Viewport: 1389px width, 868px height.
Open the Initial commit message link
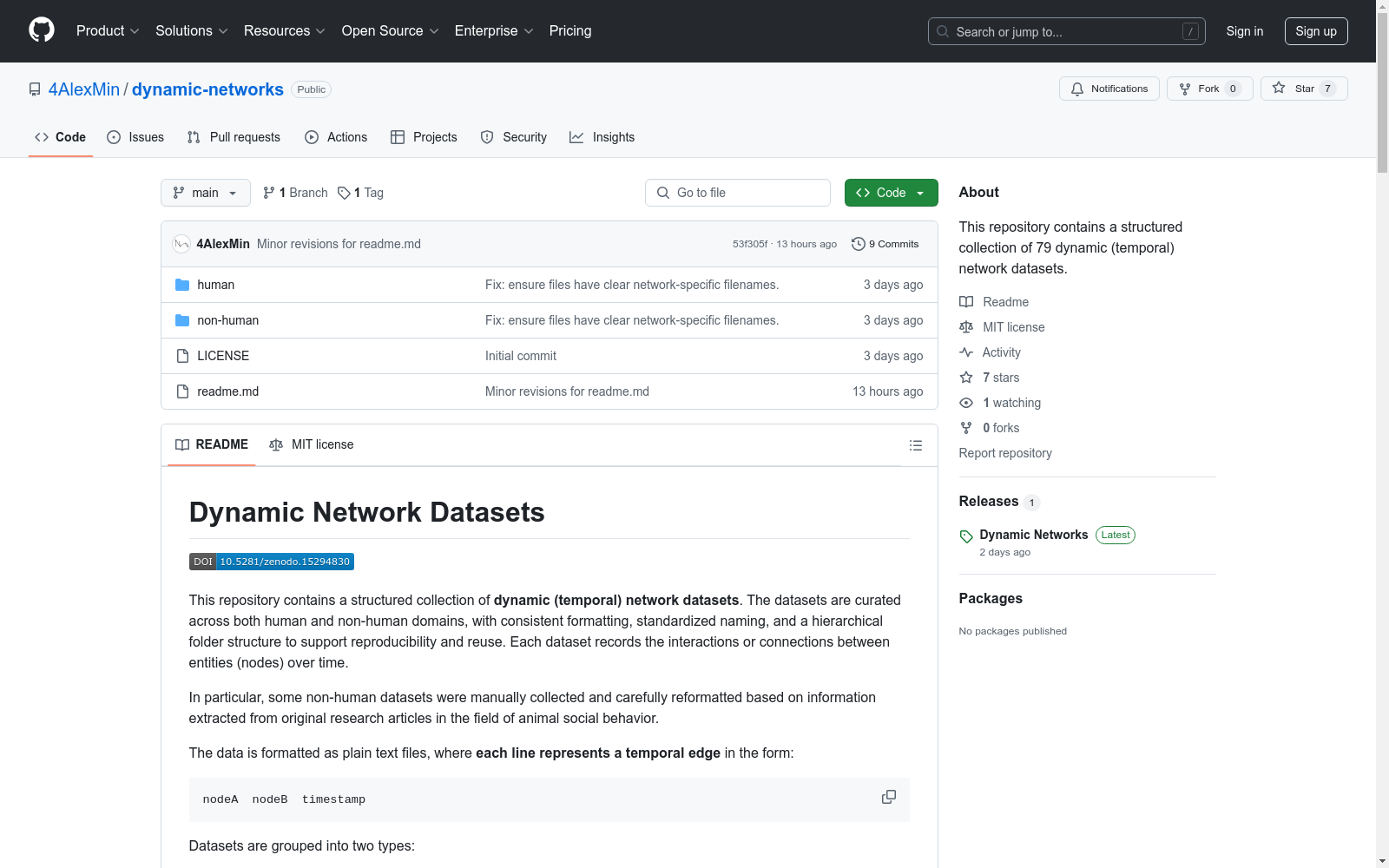tap(521, 356)
